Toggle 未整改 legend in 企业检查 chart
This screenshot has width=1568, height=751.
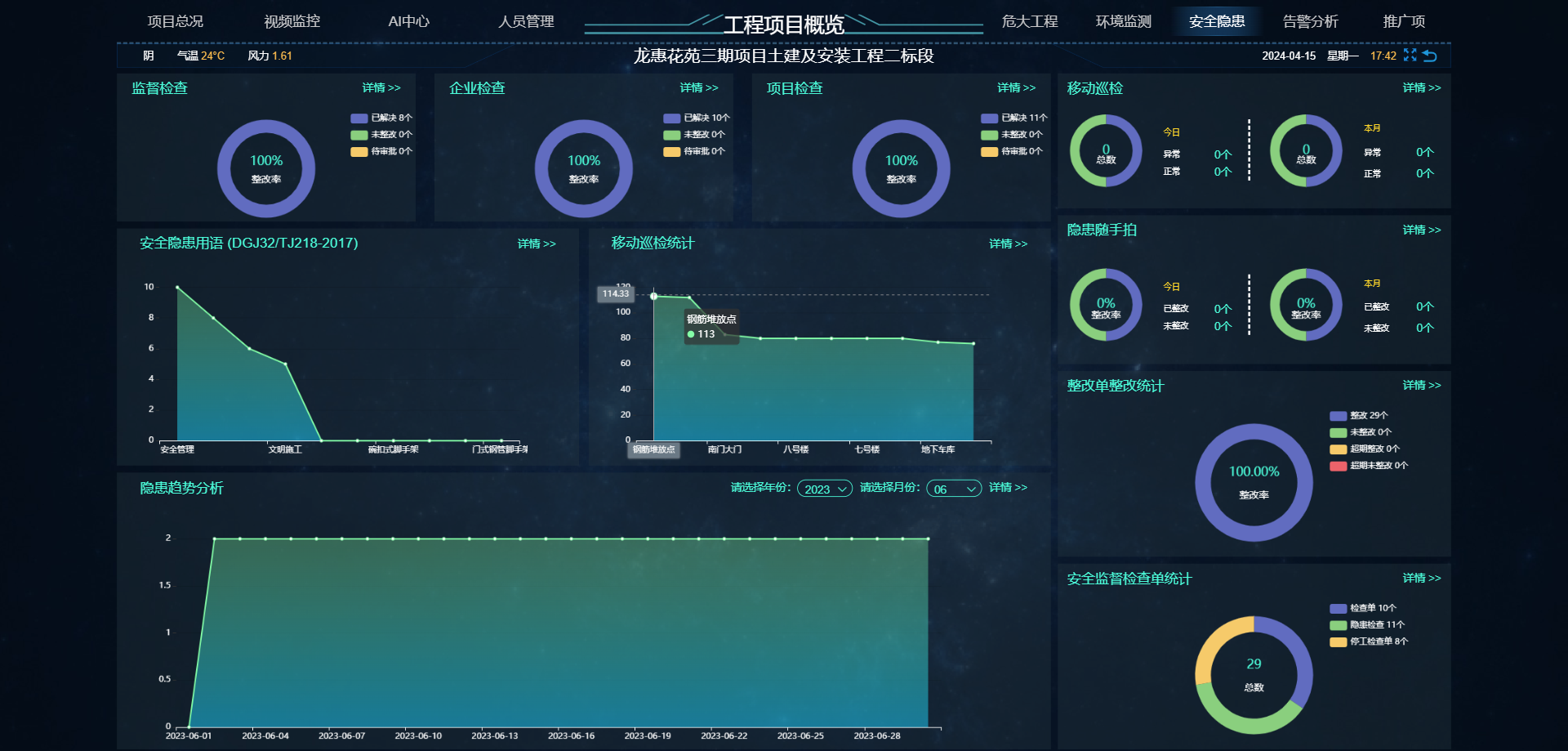coord(694,135)
